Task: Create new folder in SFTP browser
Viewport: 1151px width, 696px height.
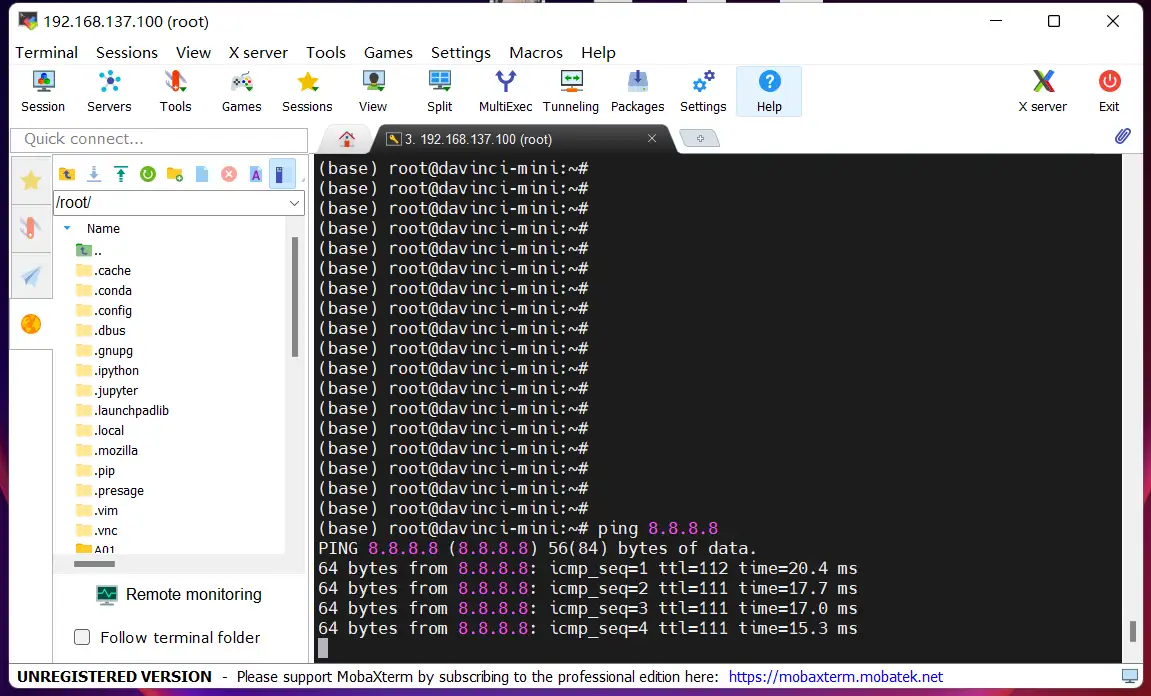Action: pos(175,174)
